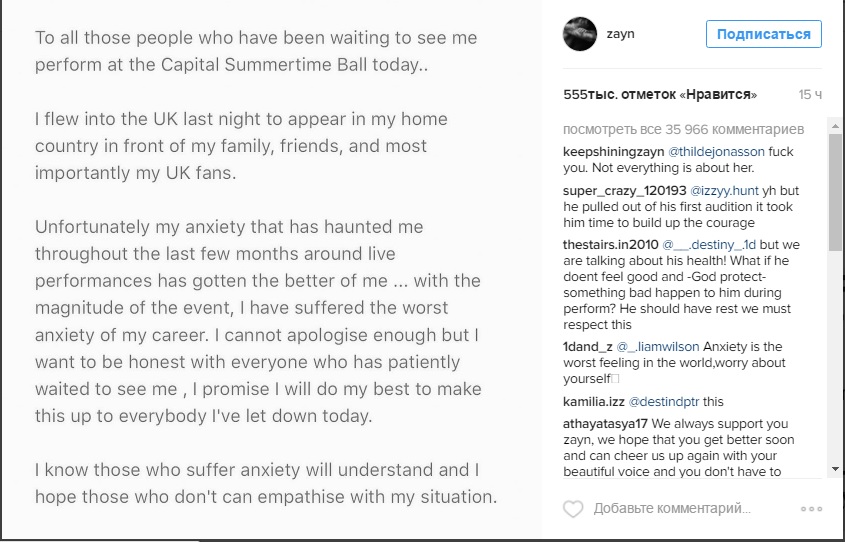The width and height of the screenshot is (845, 542).
Task: Open 1dand_z commenter profile
Action: pos(588,347)
